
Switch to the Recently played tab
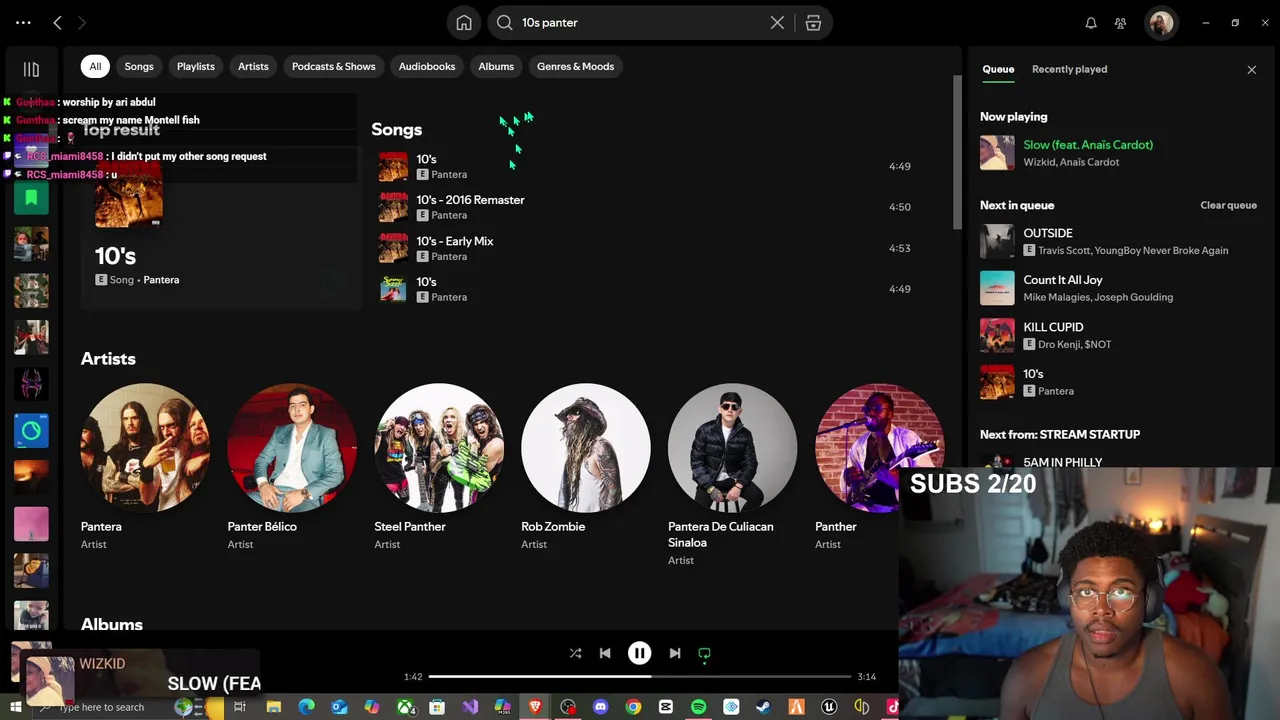(x=1069, y=69)
